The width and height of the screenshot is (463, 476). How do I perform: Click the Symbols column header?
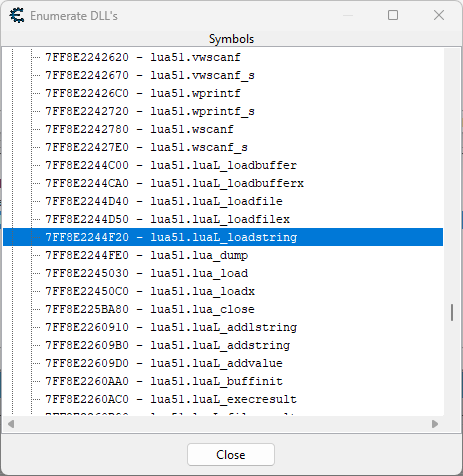click(231, 39)
